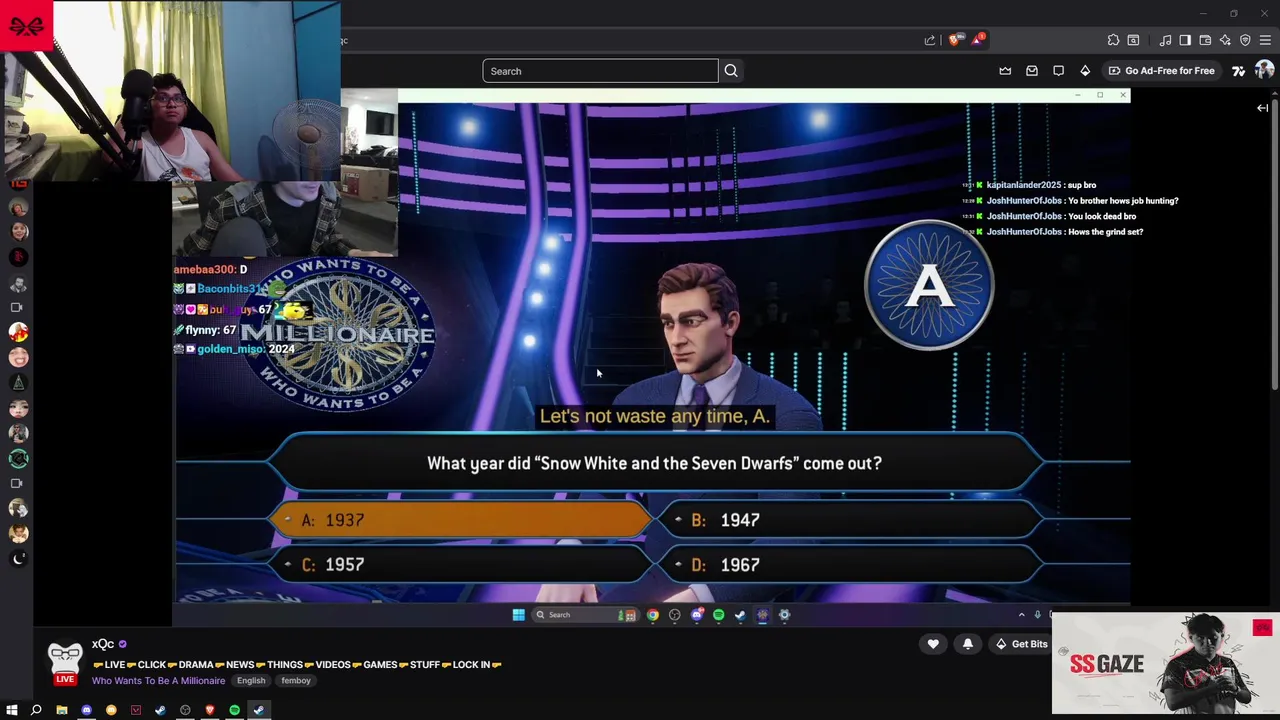Expand the collapsed chat arrow

[x=1263, y=108]
